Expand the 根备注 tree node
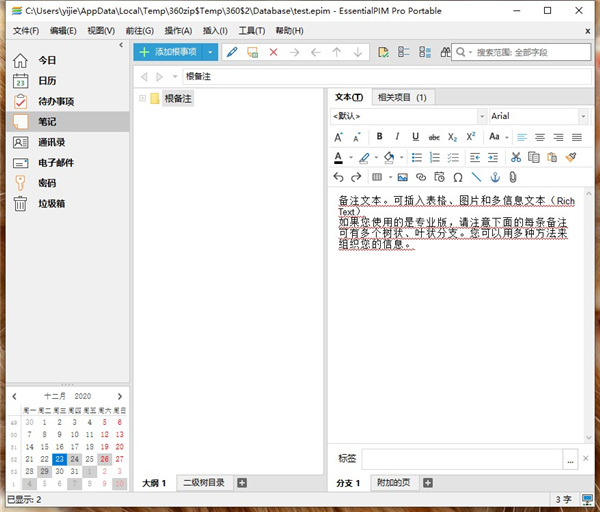The height and width of the screenshot is (512, 600). coord(142,98)
